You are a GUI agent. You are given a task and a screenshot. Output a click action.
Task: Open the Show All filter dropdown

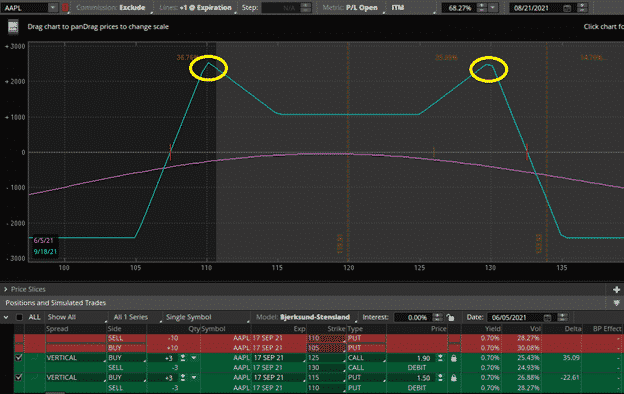(77, 317)
